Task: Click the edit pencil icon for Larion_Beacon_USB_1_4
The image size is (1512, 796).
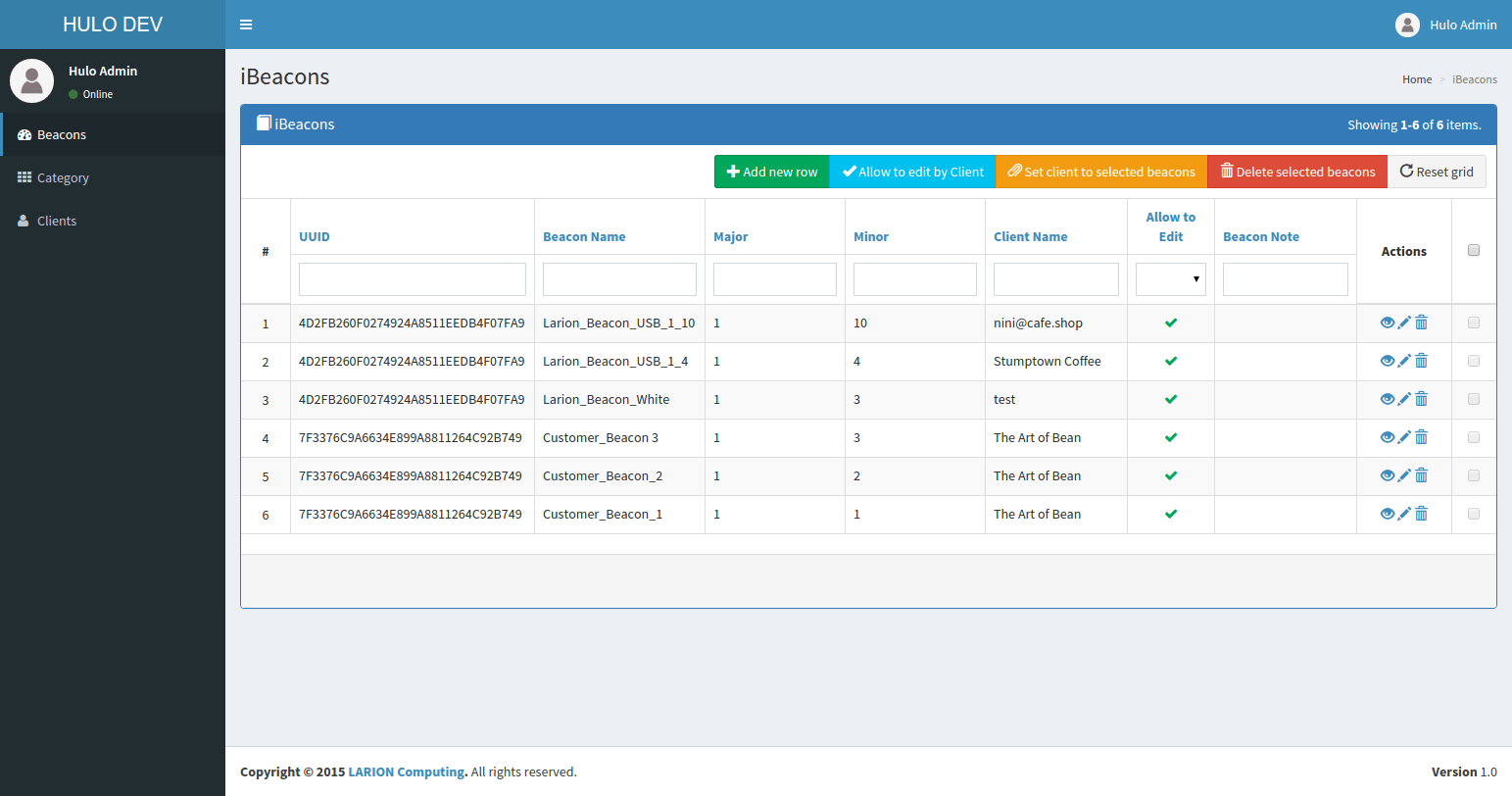Action: coord(1404,361)
